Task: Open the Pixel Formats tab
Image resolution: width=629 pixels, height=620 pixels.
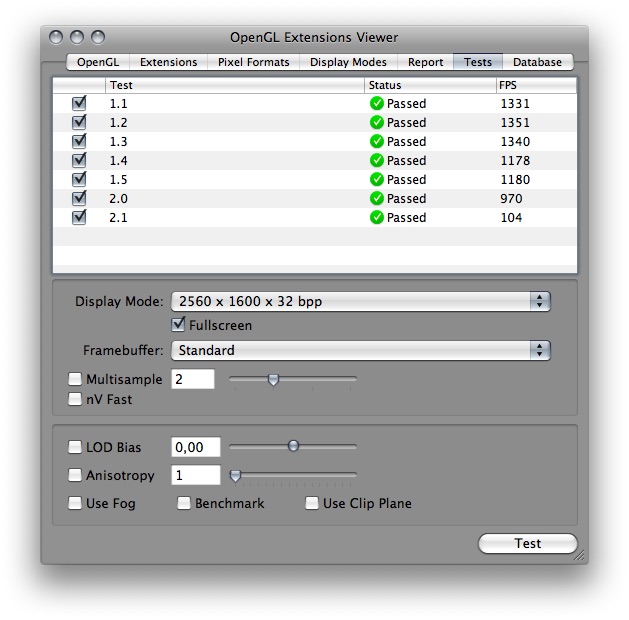Action: pyautogui.click(x=254, y=62)
